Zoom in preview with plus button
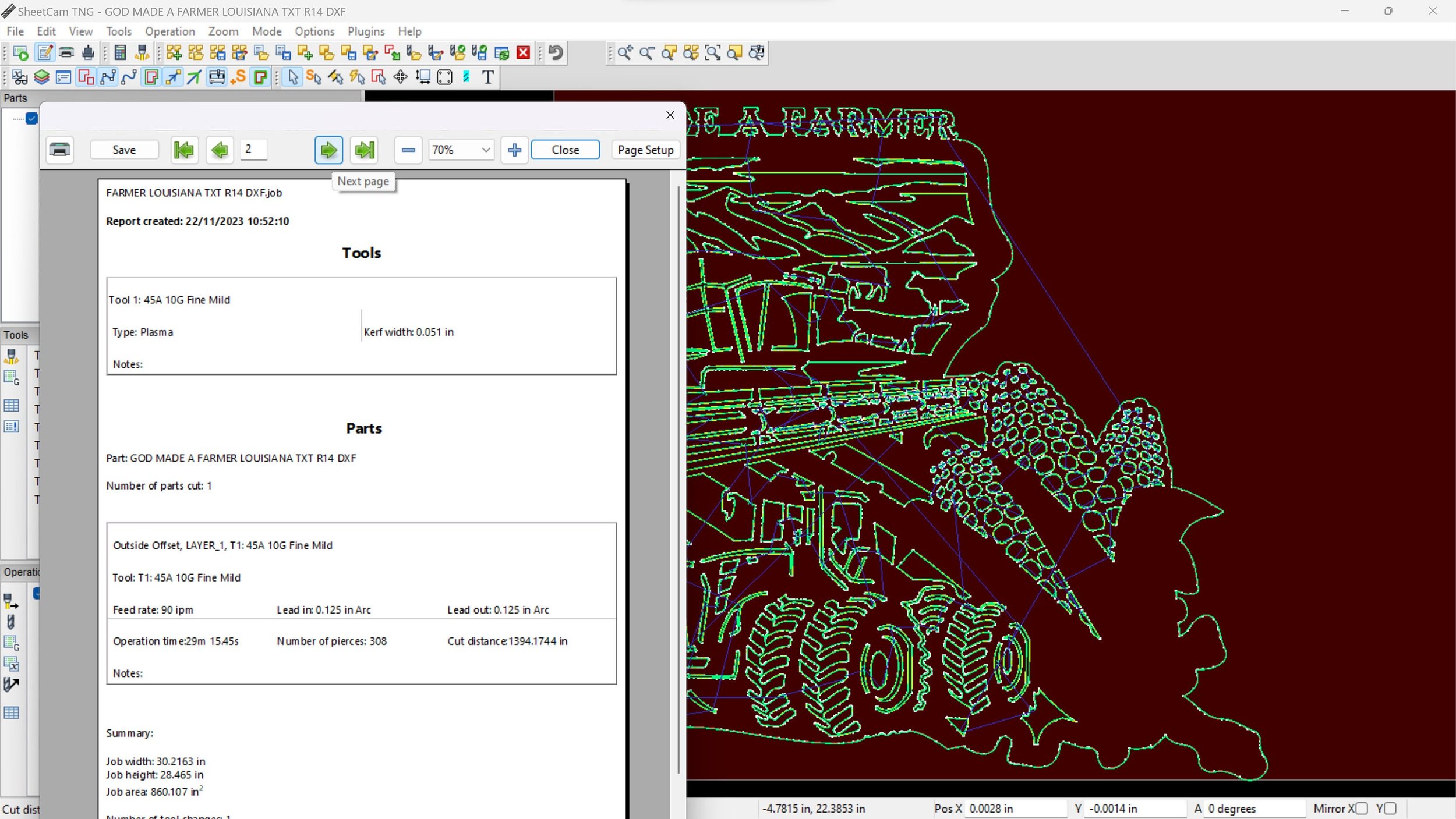The image size is (1456, 819). click(x=514, y=150)
